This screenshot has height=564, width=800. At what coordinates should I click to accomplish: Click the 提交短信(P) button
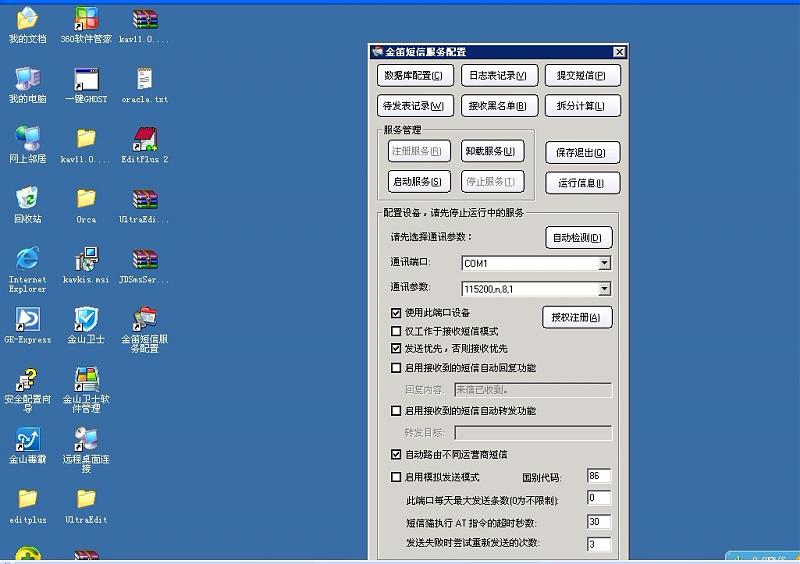click(582, 76)
